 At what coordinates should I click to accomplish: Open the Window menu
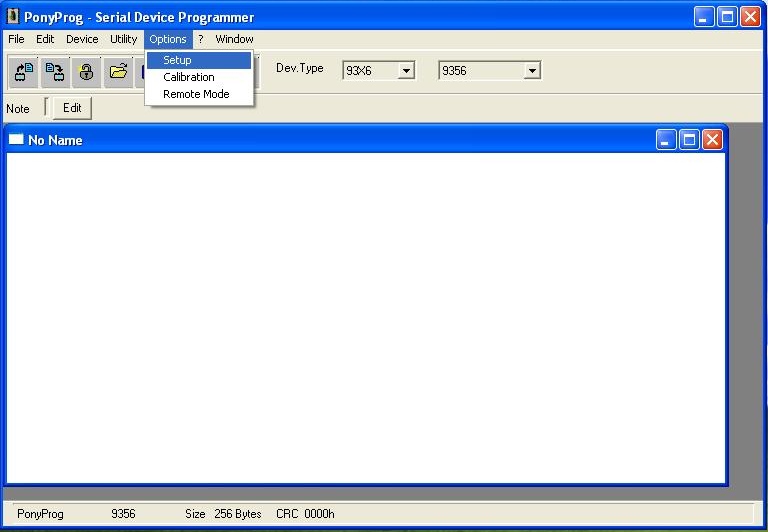[235, 39]
